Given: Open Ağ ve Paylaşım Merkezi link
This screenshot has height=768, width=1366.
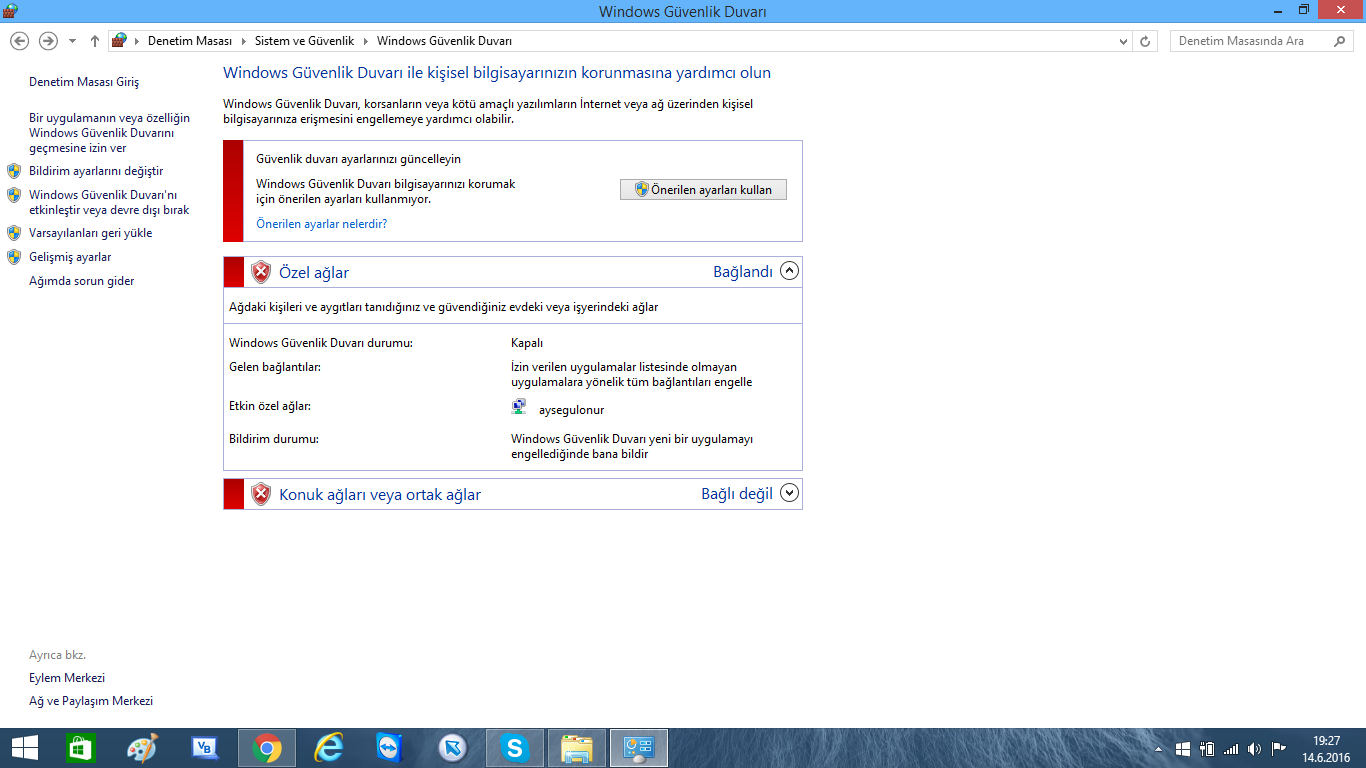Looking at the screenshot, I should coord(91,702).
